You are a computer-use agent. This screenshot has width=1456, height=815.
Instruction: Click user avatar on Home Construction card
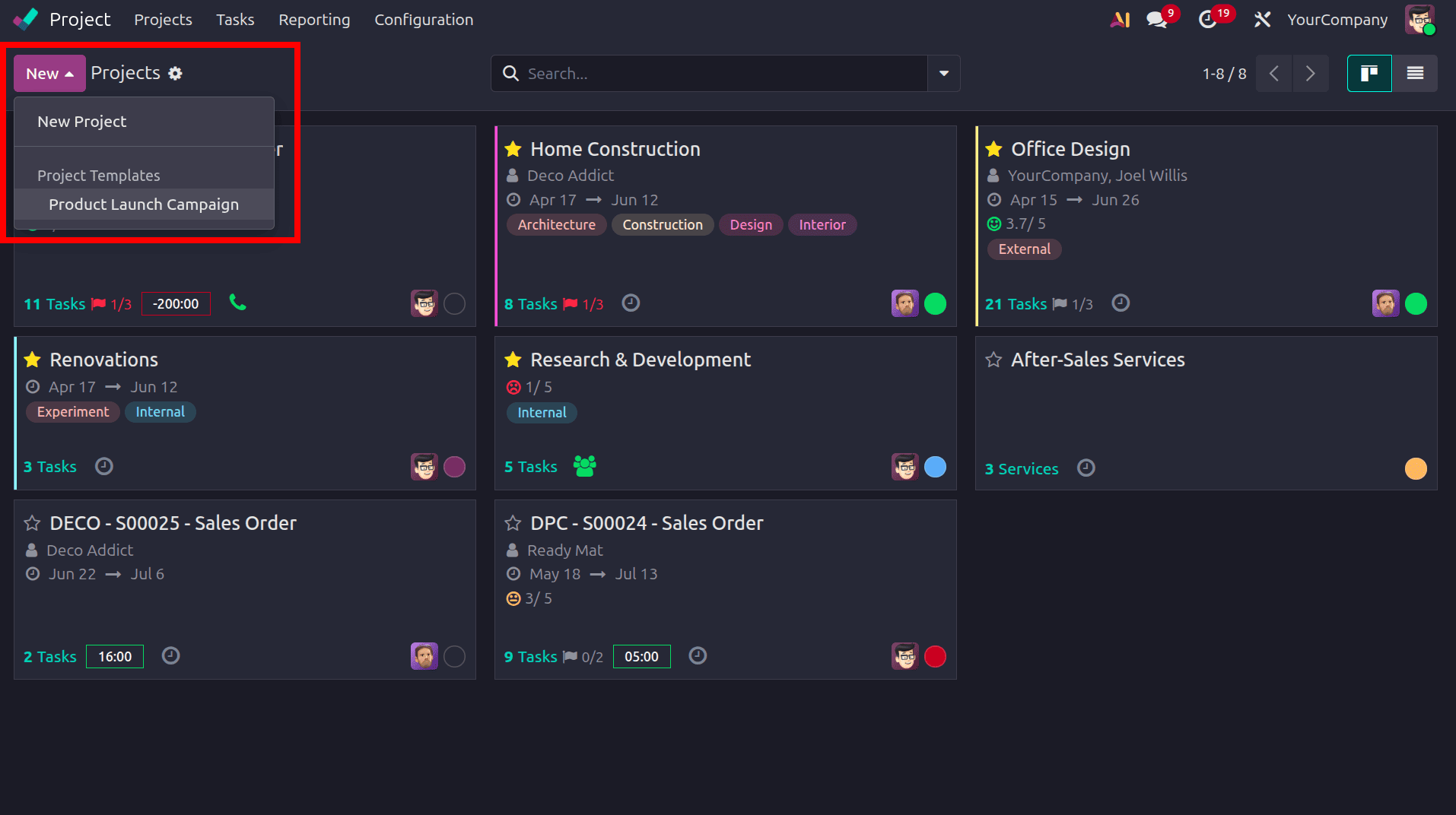tap(905, 303)
